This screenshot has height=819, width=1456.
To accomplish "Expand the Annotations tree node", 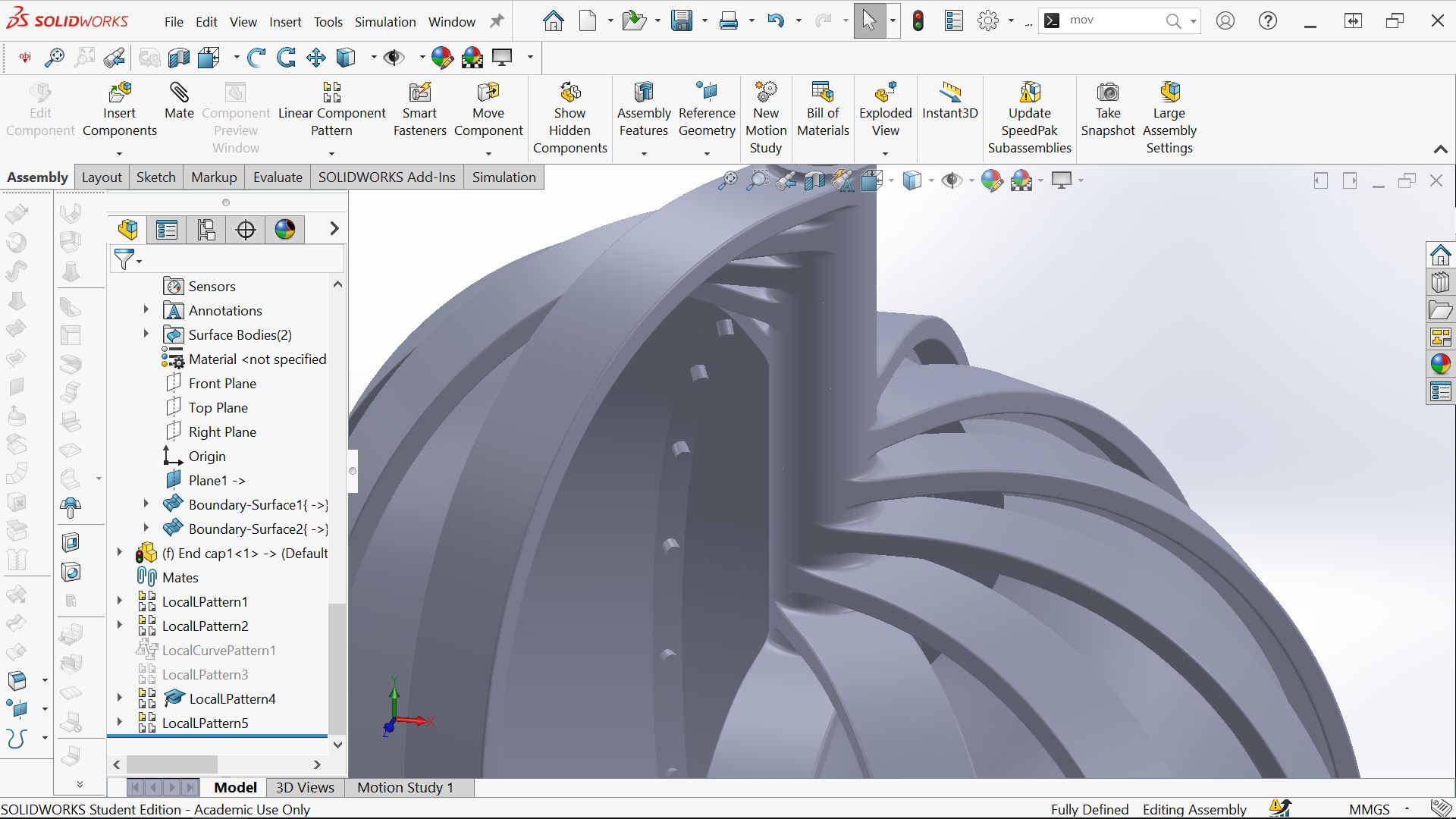I will [146, 310].
